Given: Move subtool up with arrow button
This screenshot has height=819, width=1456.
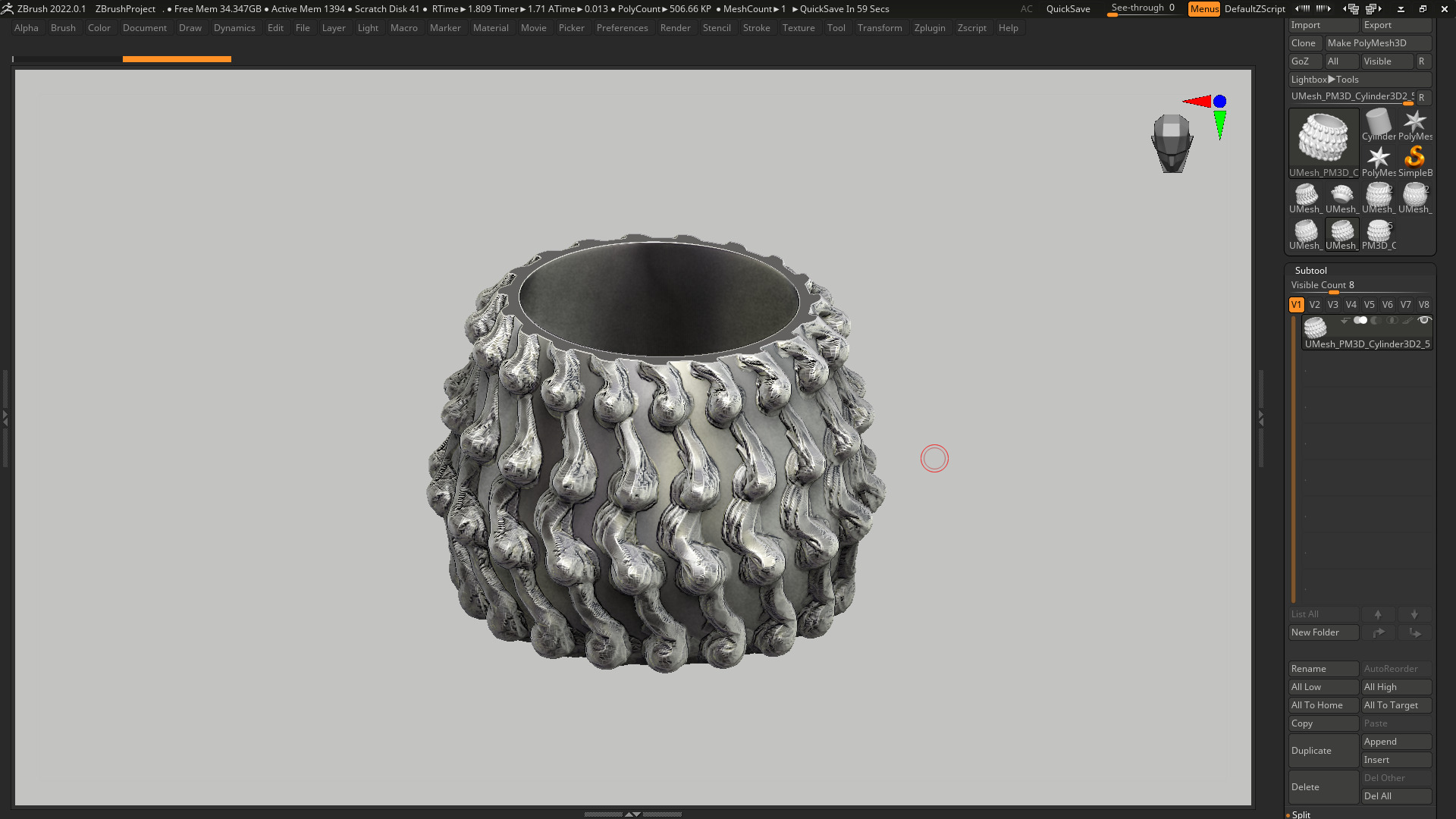Looking at the screenshot, I should pyautogui.click(x=1378, y=614).
